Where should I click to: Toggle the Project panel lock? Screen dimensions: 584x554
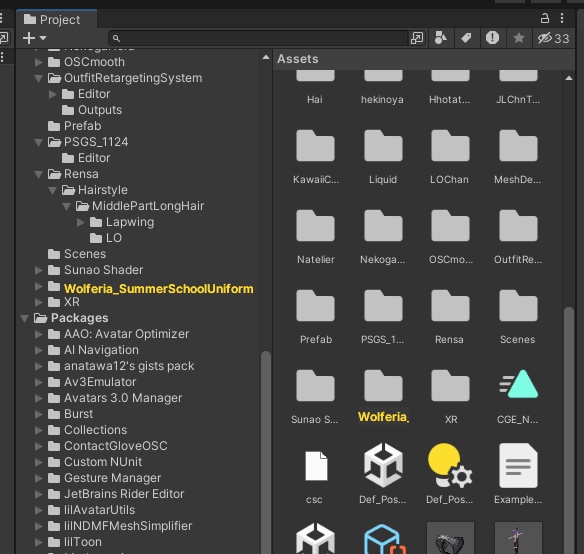click(x=545, y=18)
